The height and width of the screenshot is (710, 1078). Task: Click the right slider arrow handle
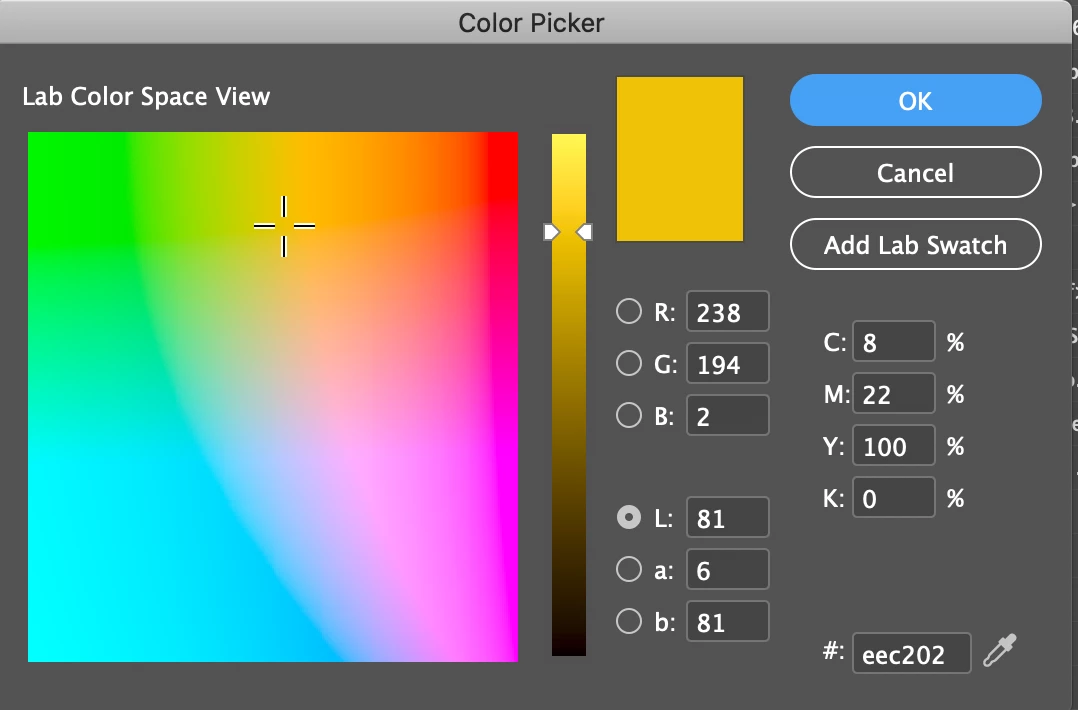click(x=586, y=232)
